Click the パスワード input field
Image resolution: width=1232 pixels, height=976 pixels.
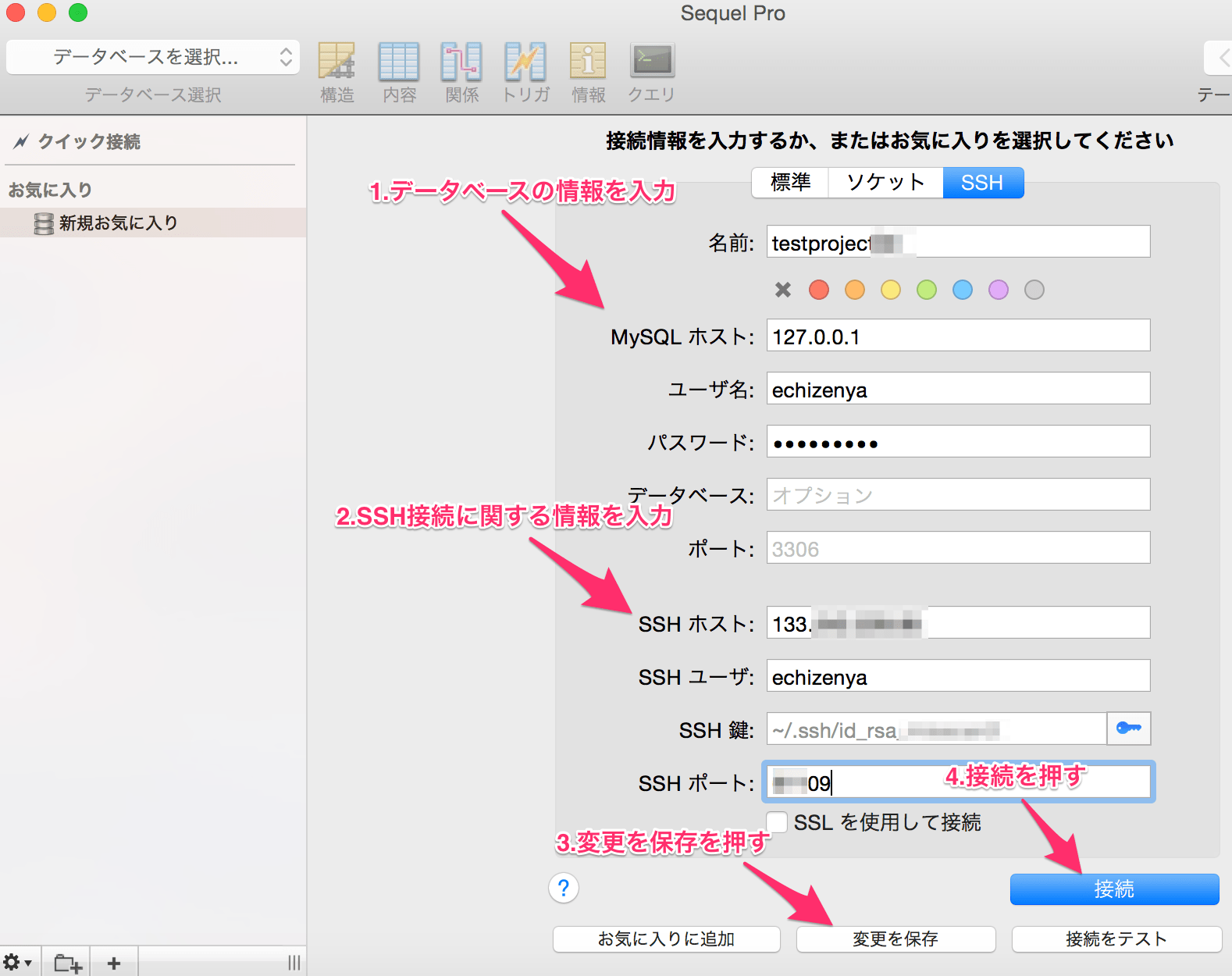click(x=958, y=442)
